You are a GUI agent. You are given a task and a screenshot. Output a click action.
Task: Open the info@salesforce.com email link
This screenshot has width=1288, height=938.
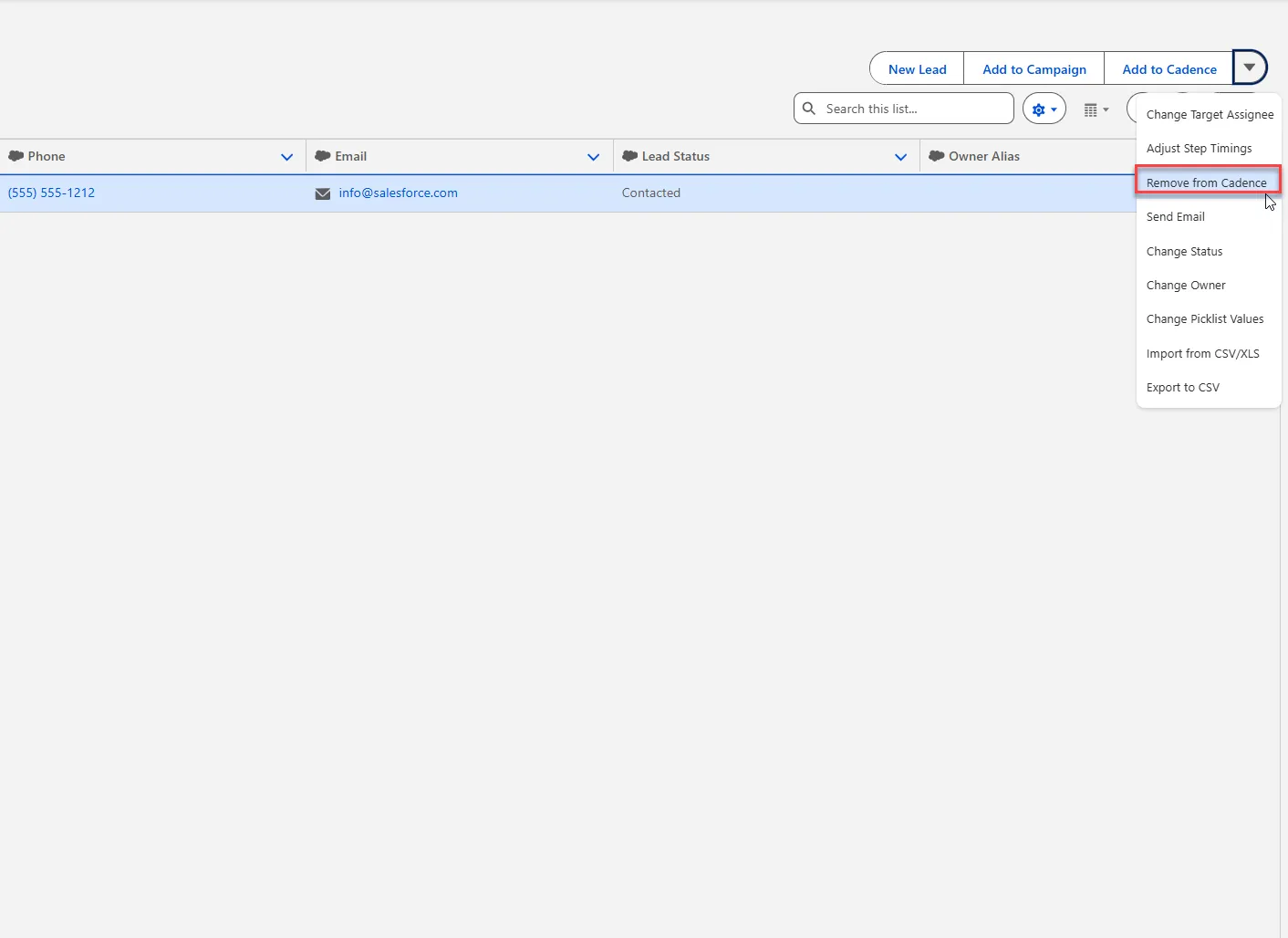click(x=398, y=193)
